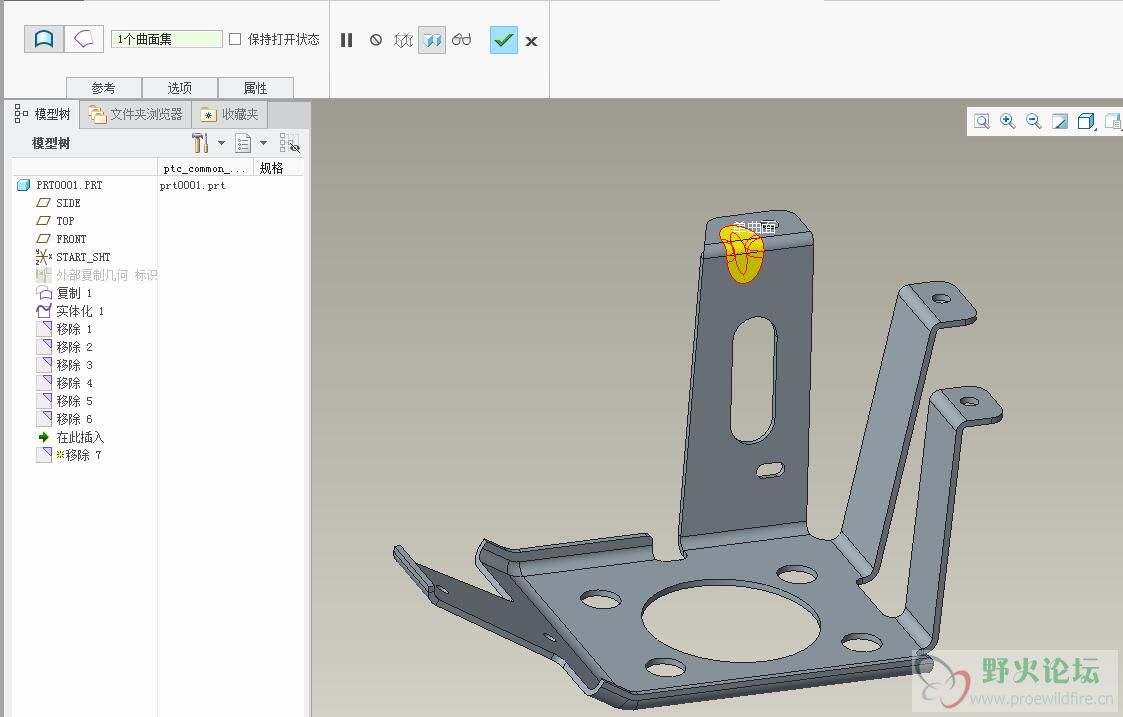Check the 保持打开状态 checkbox
The width and height of the screenshot is (1123, 717).
tap(235, 39)
